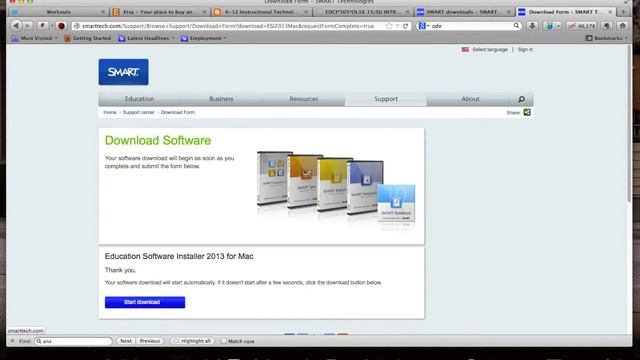Close the Workouts tab
640x360 pixels.
click(103, 12)
